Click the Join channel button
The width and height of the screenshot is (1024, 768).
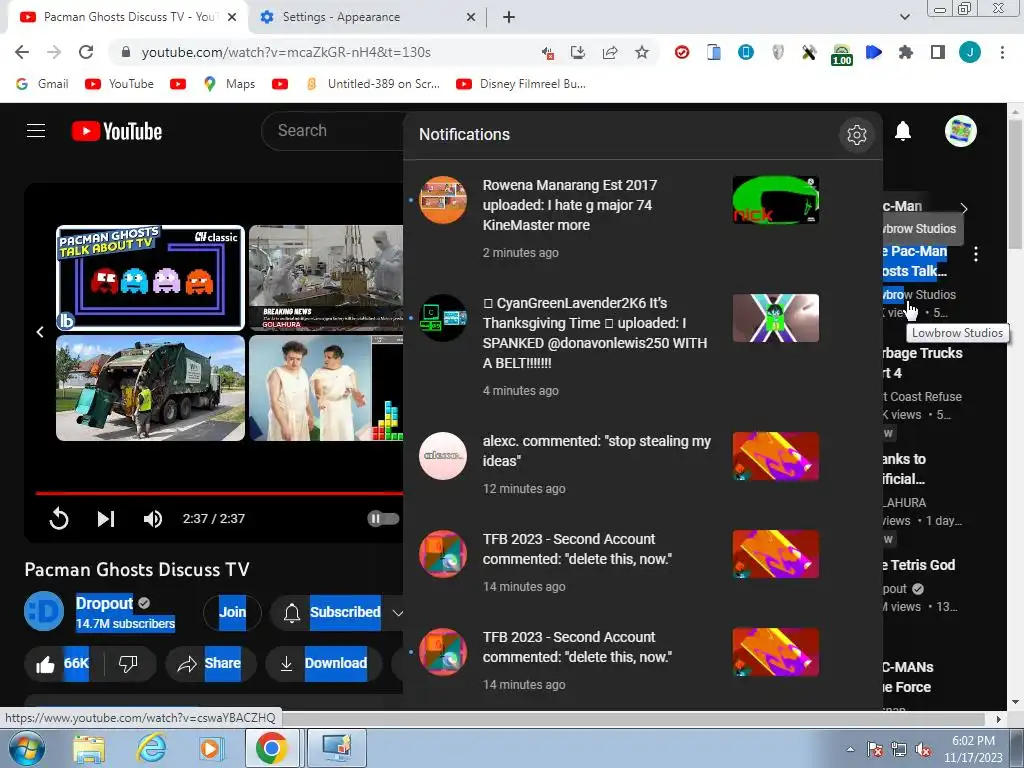coord(232,613)
